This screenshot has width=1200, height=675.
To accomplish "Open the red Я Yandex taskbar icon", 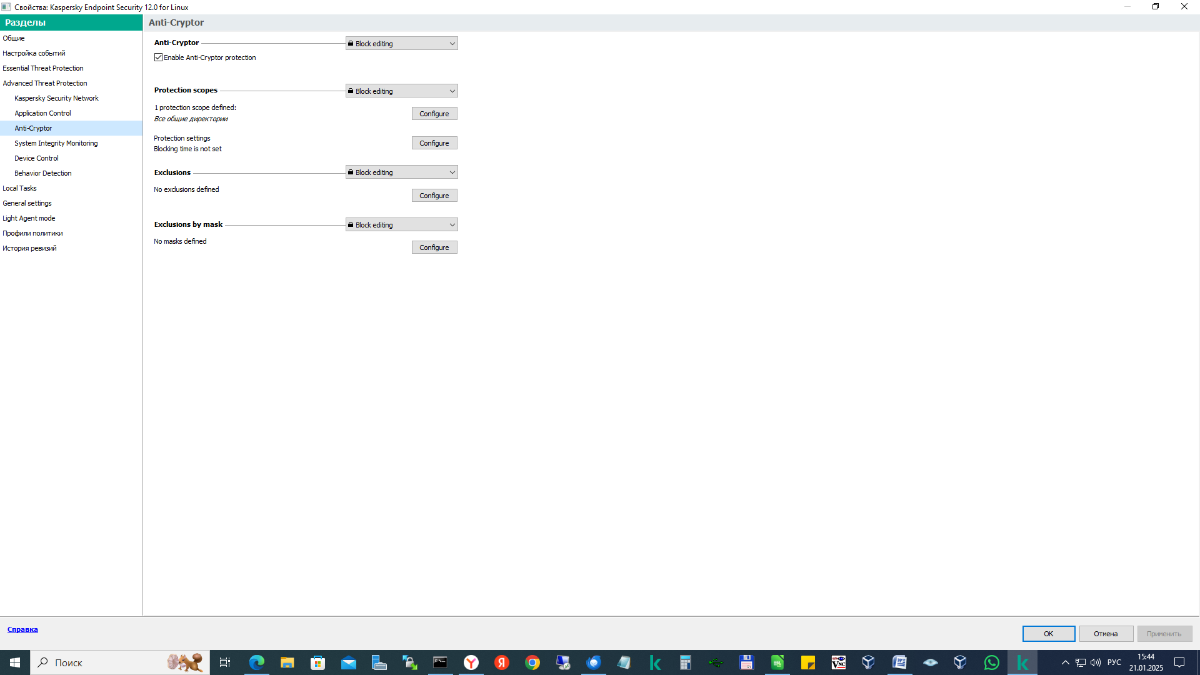I will tap(502, 662).
